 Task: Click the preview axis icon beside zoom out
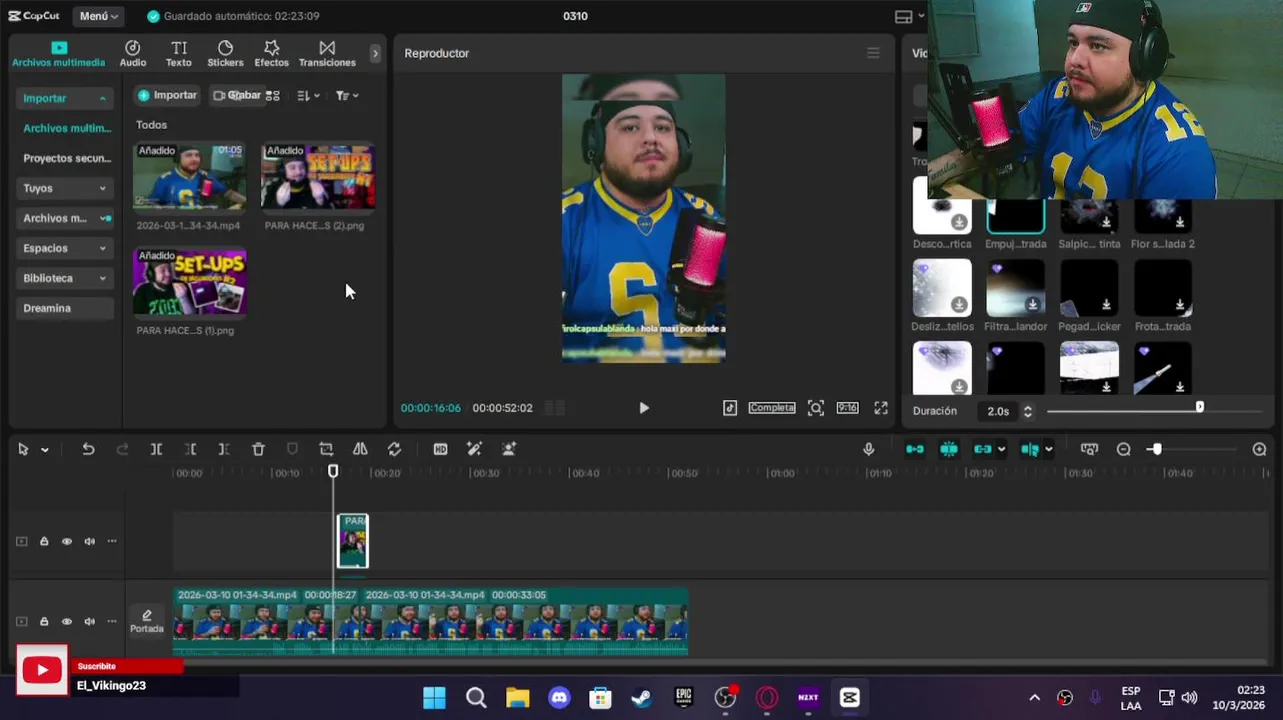1089,449
